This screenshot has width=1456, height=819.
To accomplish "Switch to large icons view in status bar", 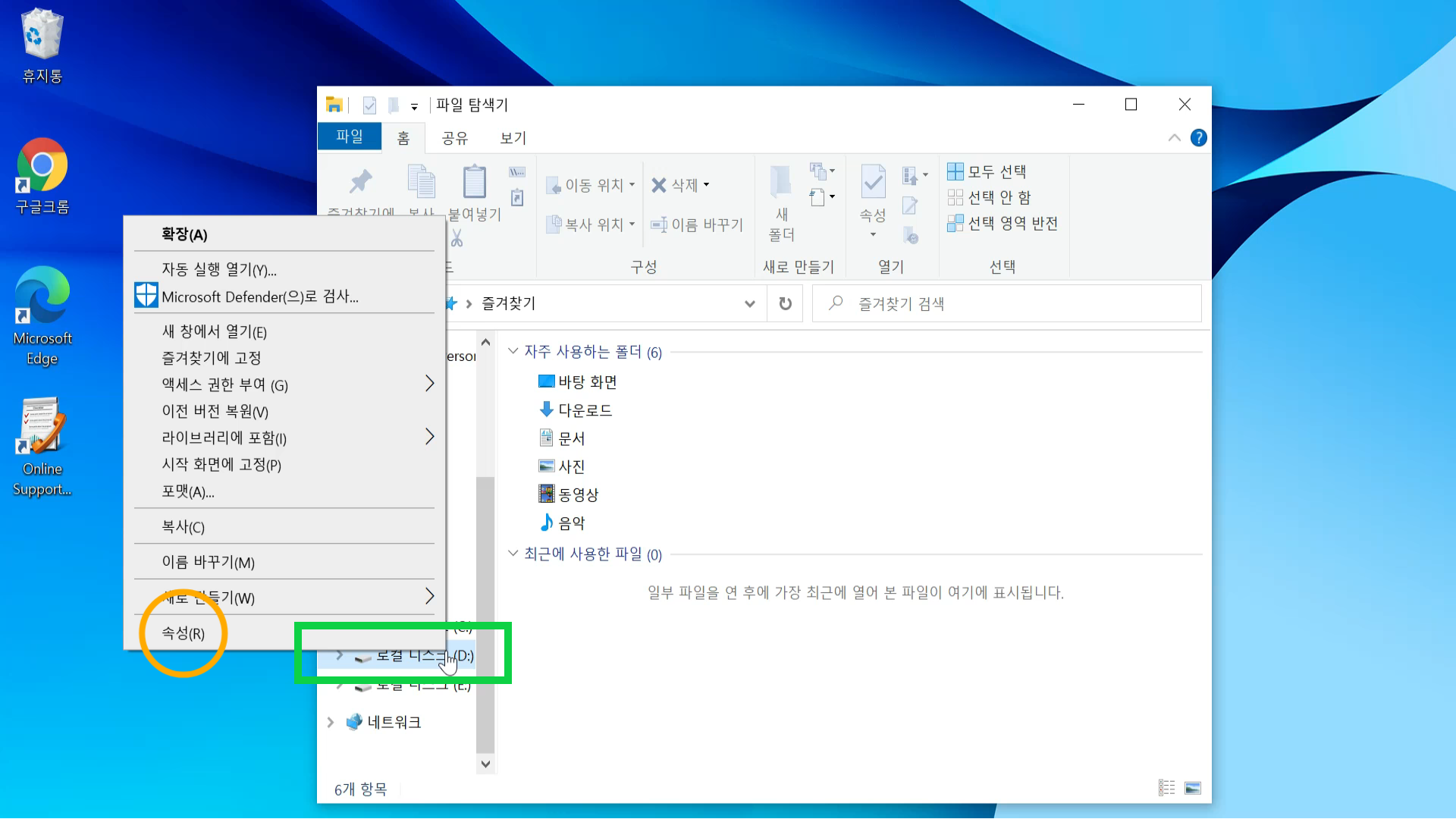I will (1193, 788).
